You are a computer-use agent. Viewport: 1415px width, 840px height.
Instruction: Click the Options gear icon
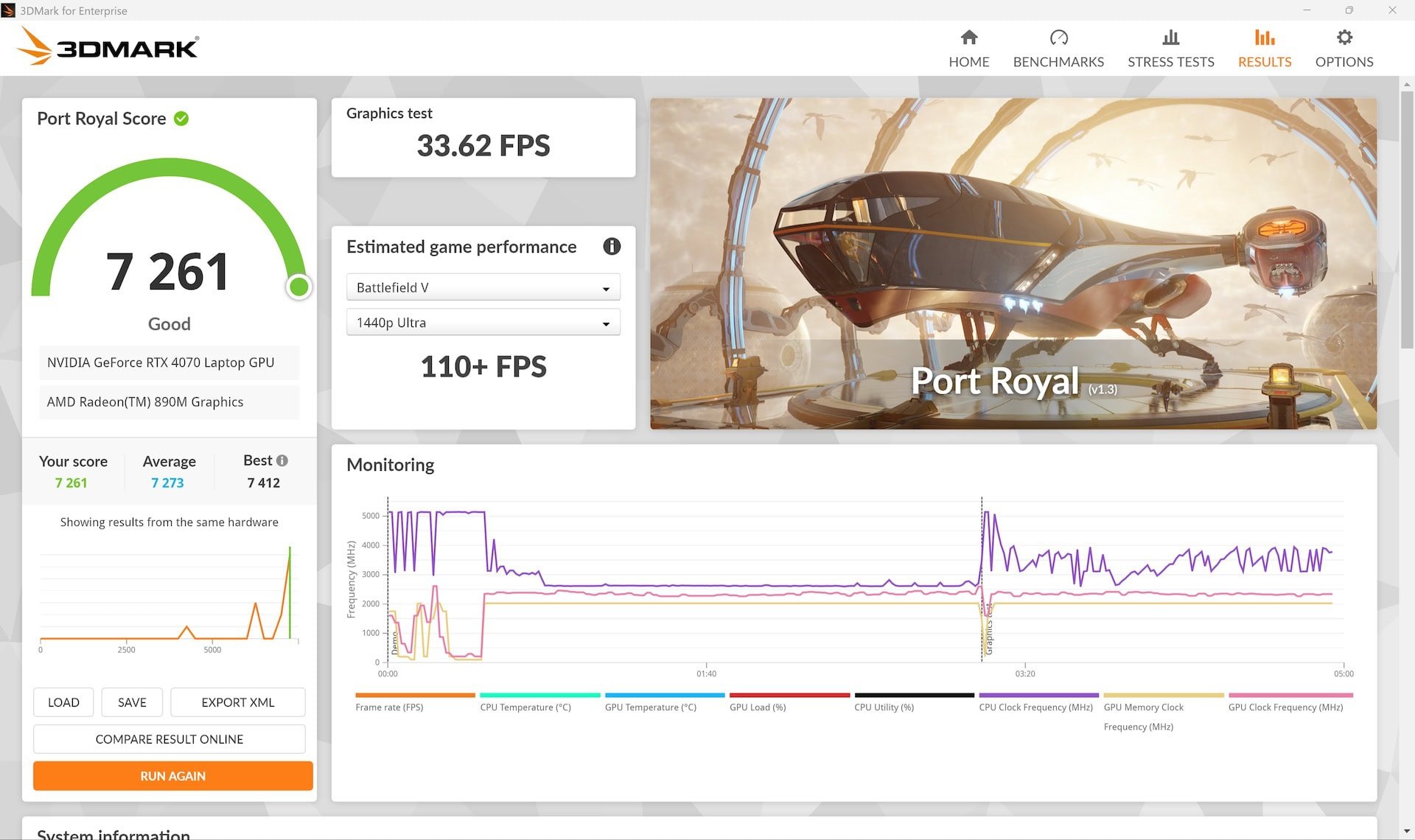pyautogui.click(x=1344, y=37)
